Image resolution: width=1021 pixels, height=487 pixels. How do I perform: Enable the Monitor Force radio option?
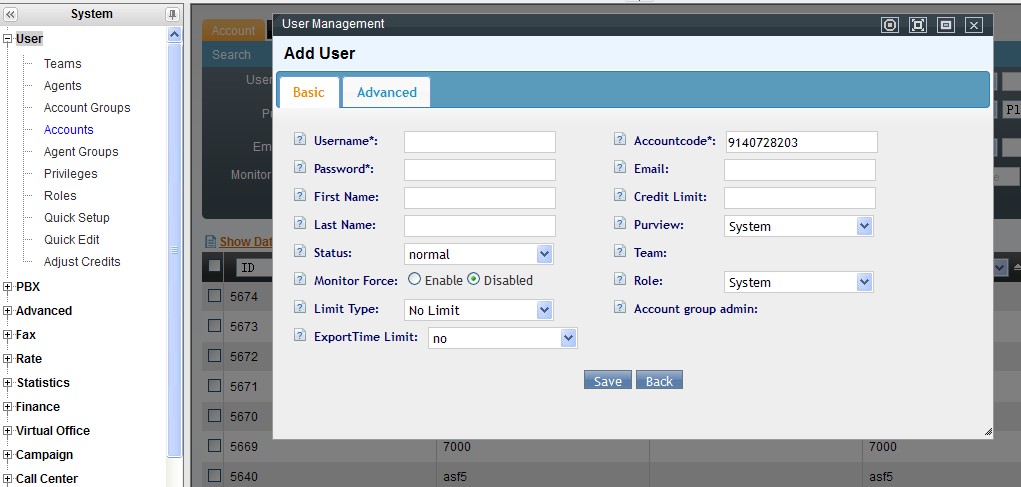[415, 280]
